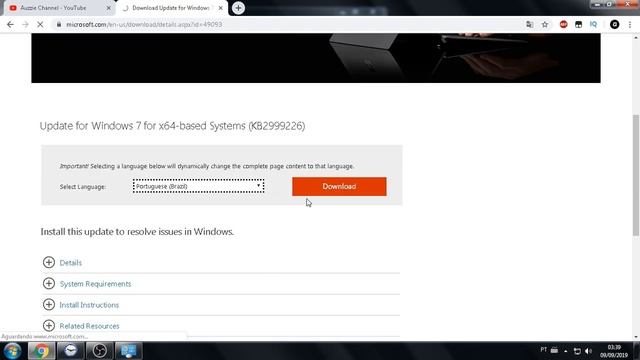640x360 pixels.
Task: Open the IQ extension icon
Action: (x=593, y=24)
